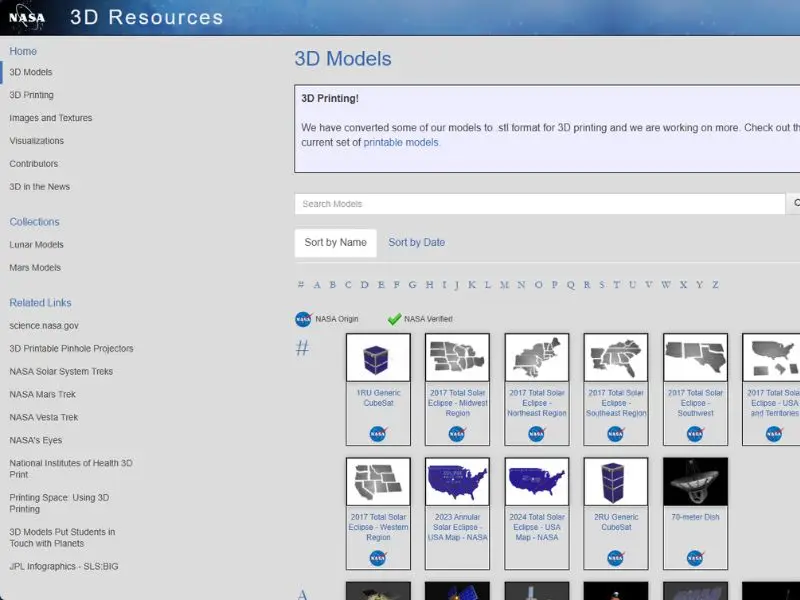Open 3D in the News sidebar item
Screen dimensions: 800x600
pos(39,187)
